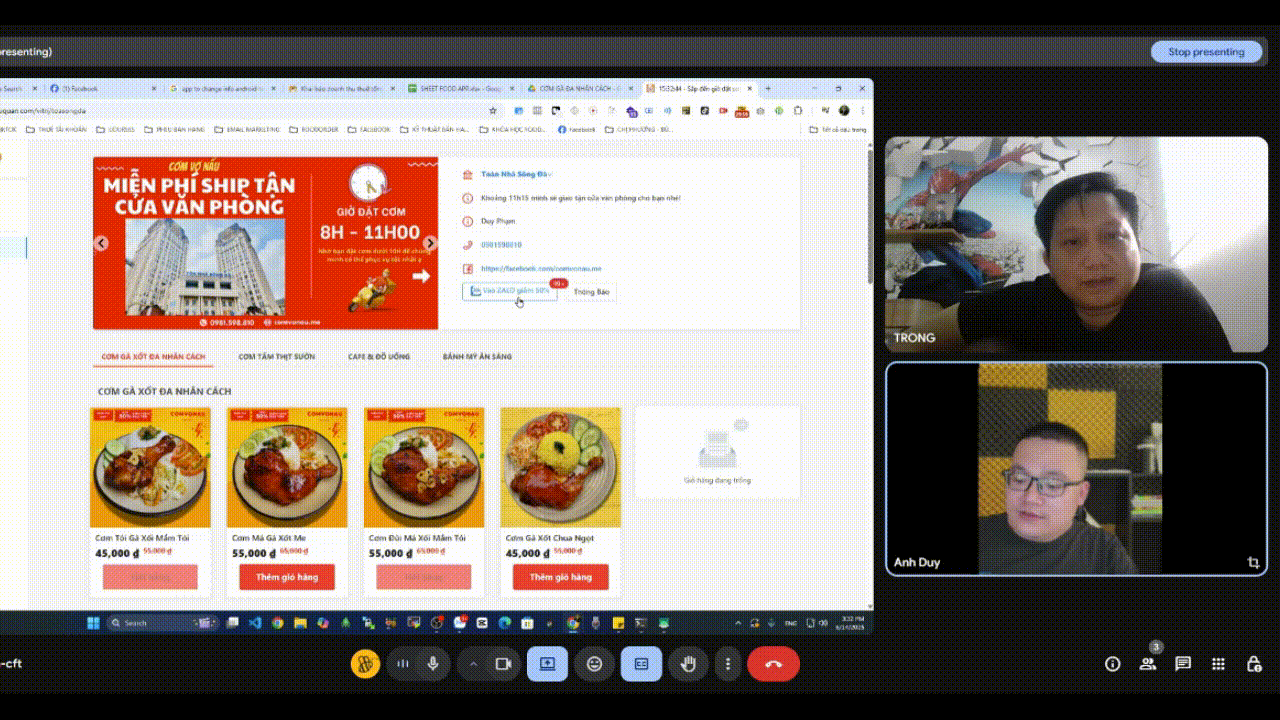Mute the microphone
This screenshot has height=720, width=1280.
pos(433,664)
